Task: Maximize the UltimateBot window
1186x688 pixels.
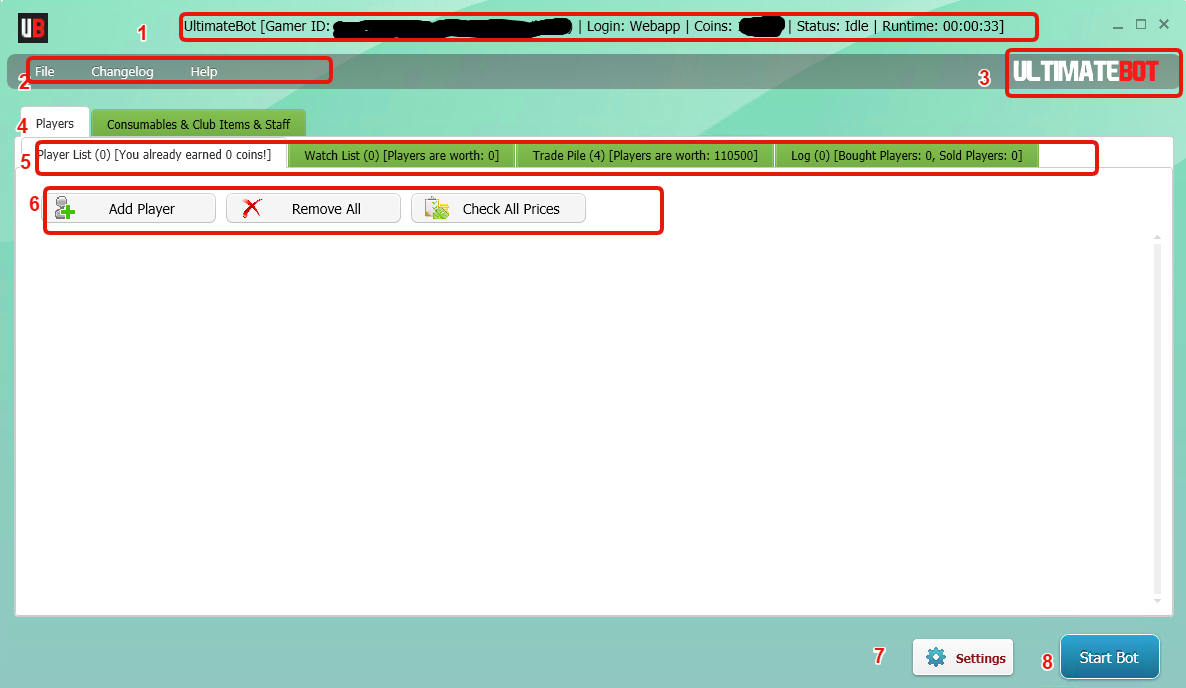Action: (x=1141, y=25)
